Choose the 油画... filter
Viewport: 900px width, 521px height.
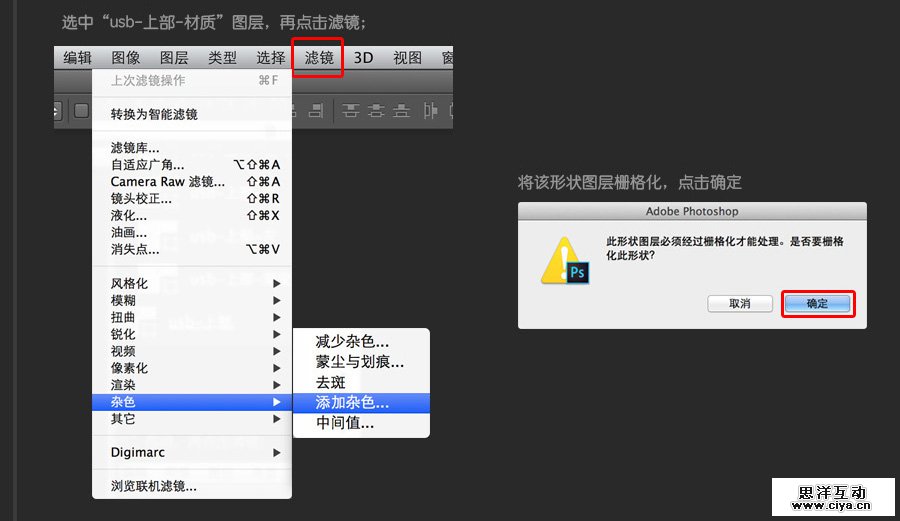tap(192, 232)
